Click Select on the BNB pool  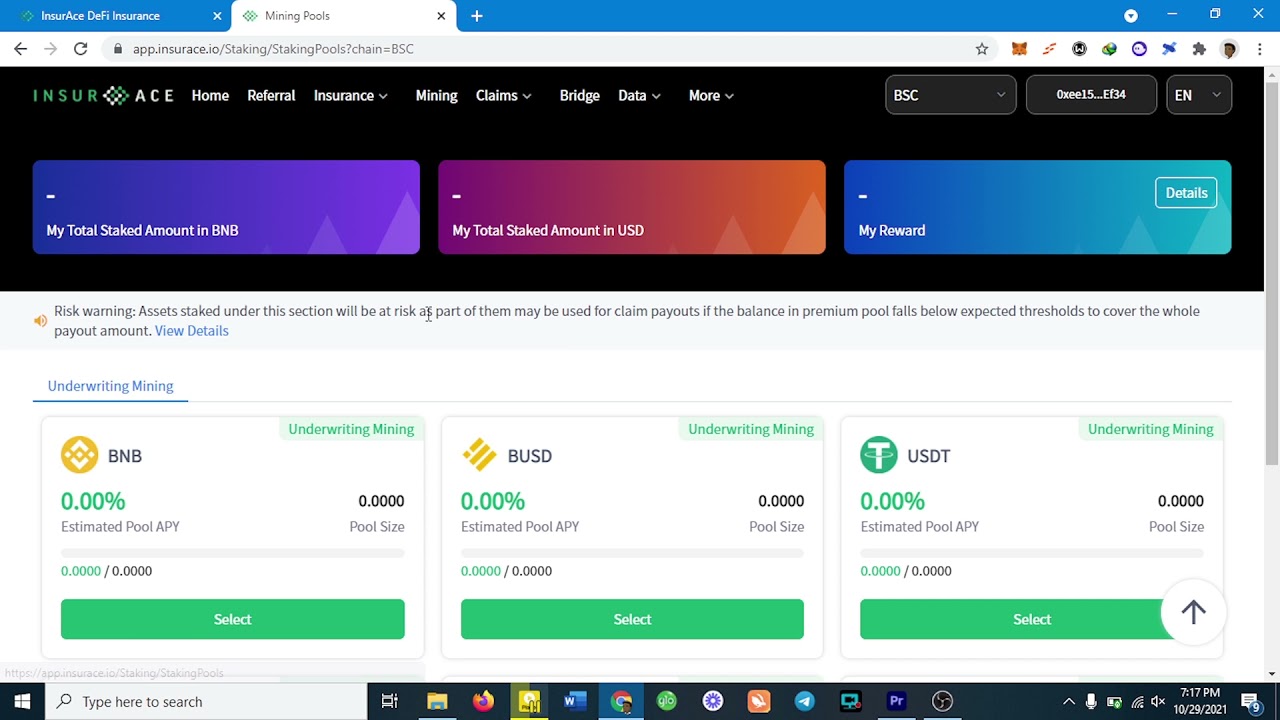(232, 619)
